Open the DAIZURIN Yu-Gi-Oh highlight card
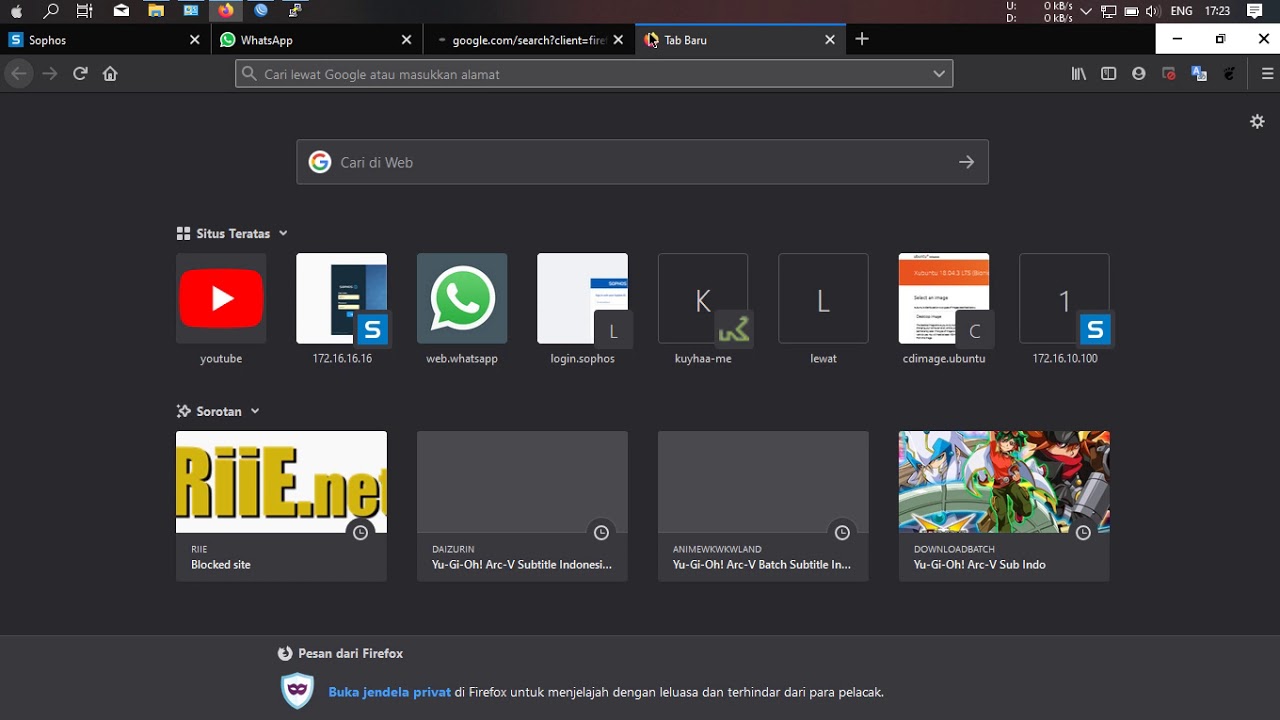This screenshot has width=1280, height=720. (x=522, y=506)
